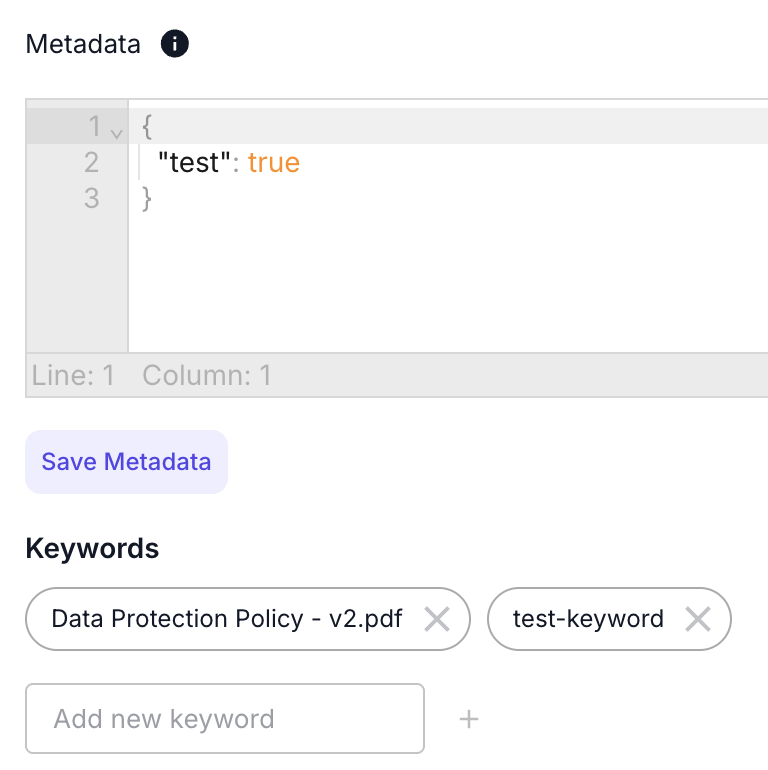Image resolution: width=768 pixels, height=770 pixels.
Task: Save the metadata changes
Action: pos(126,462)
